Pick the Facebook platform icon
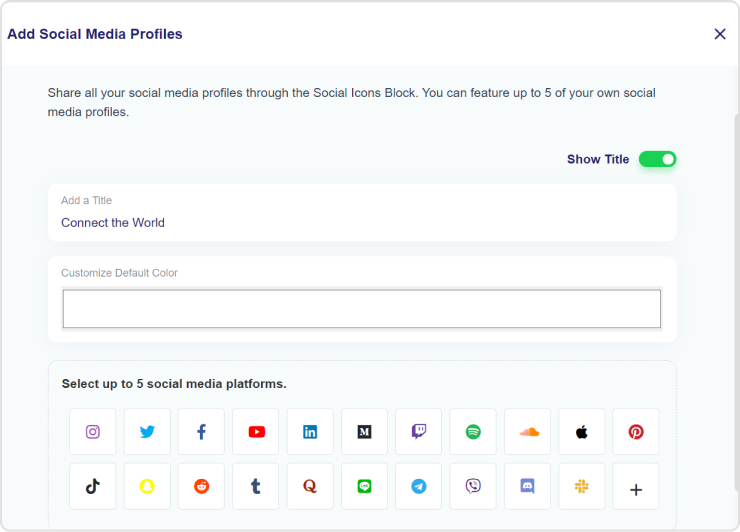Screen dimensions: 740x532 202,431
